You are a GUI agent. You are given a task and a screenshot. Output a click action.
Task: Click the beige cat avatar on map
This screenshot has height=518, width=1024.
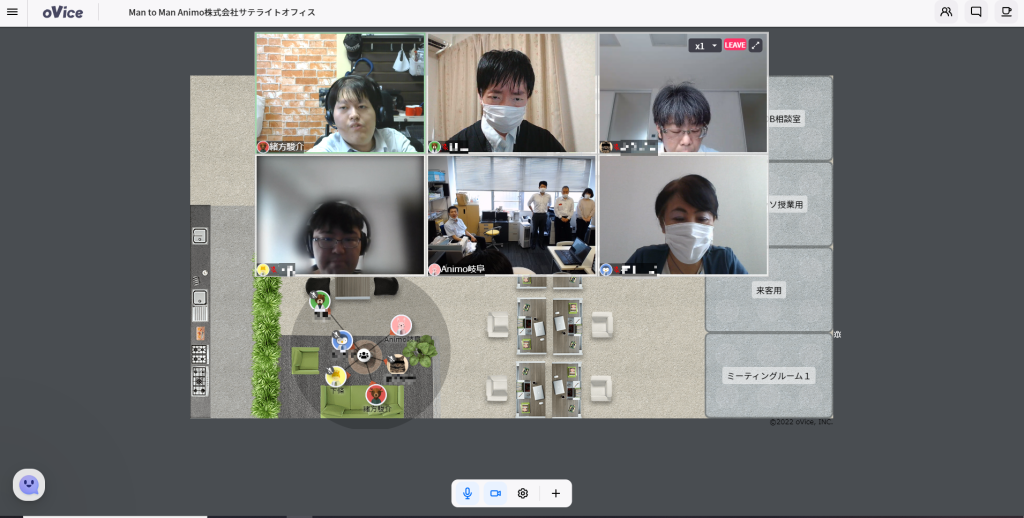[396, 364]
